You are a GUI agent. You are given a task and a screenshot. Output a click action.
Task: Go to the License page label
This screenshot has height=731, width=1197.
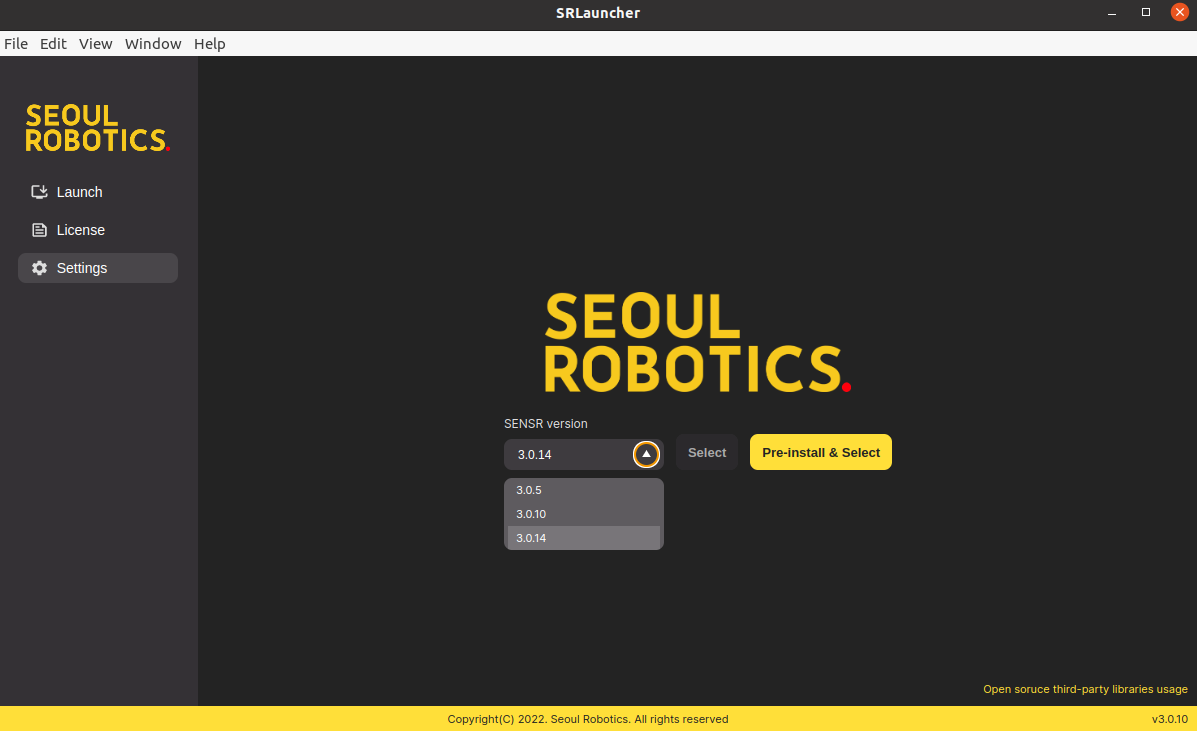tap(81, 230)
